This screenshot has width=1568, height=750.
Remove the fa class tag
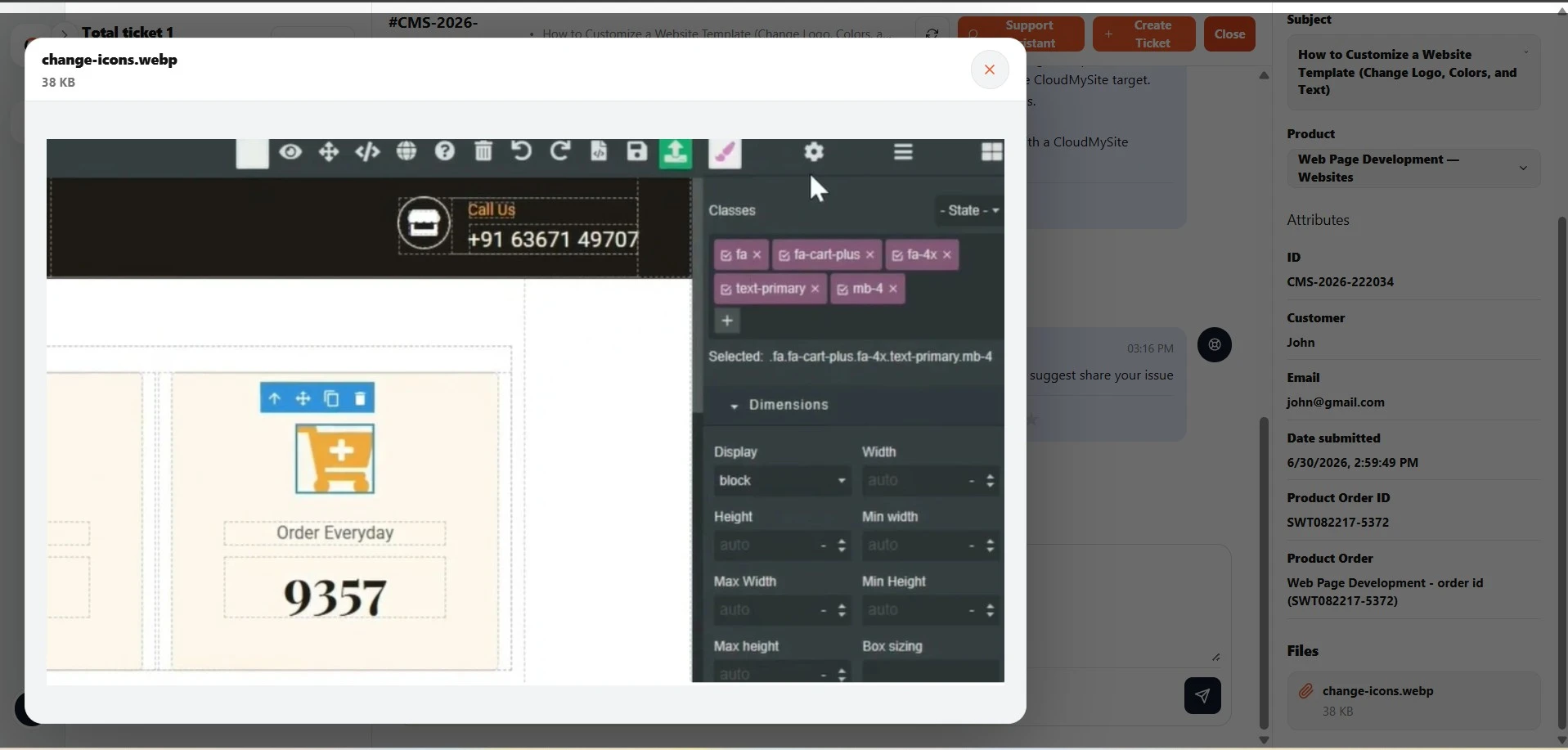coord(757,255)
